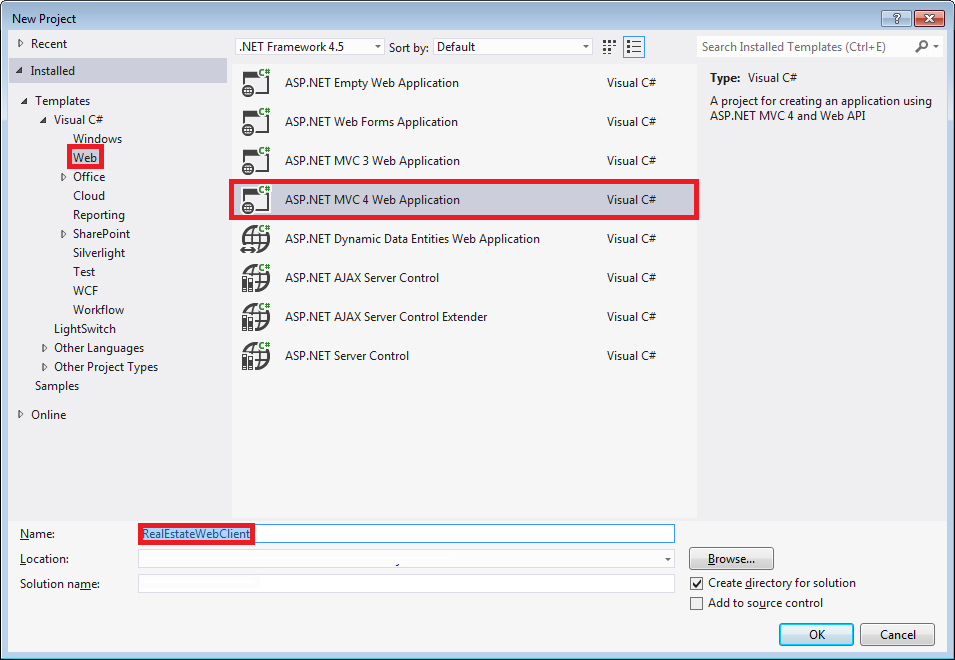Viewport: 955px width, 660px height.
Task: Open the .NET Framework 4.5 dropdown
Action: click(310, 47)
